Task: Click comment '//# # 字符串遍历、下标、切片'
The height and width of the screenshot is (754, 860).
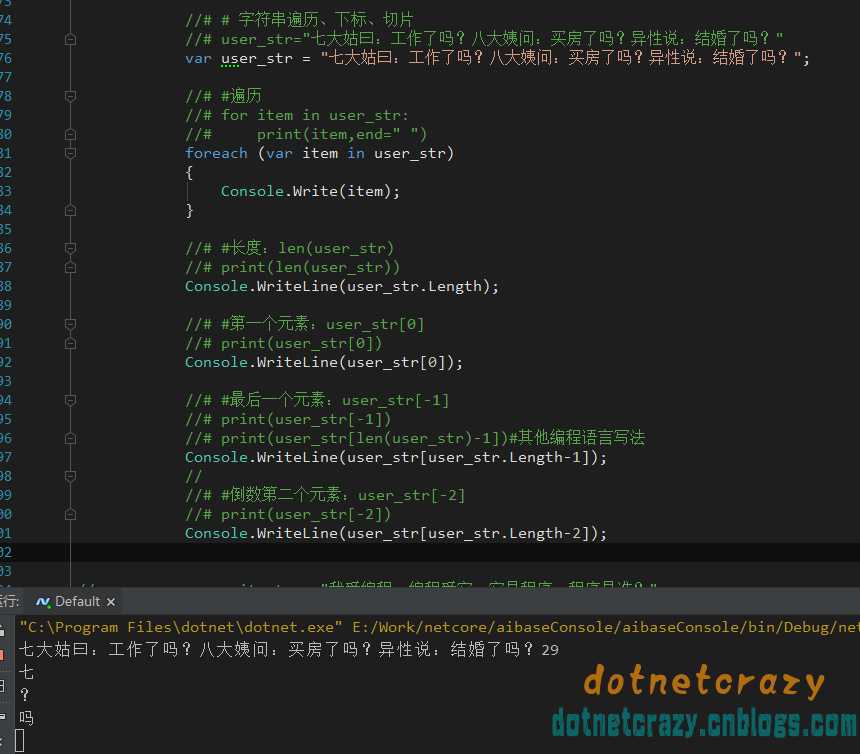Action: point(299,20)
